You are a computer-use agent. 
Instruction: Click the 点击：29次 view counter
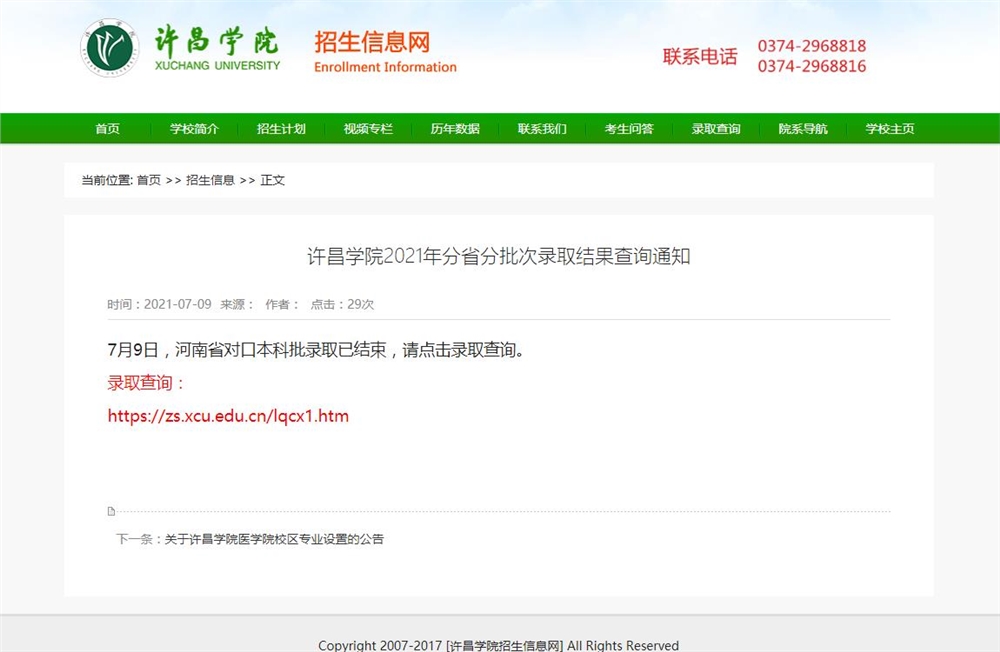[x=342, y=304]
